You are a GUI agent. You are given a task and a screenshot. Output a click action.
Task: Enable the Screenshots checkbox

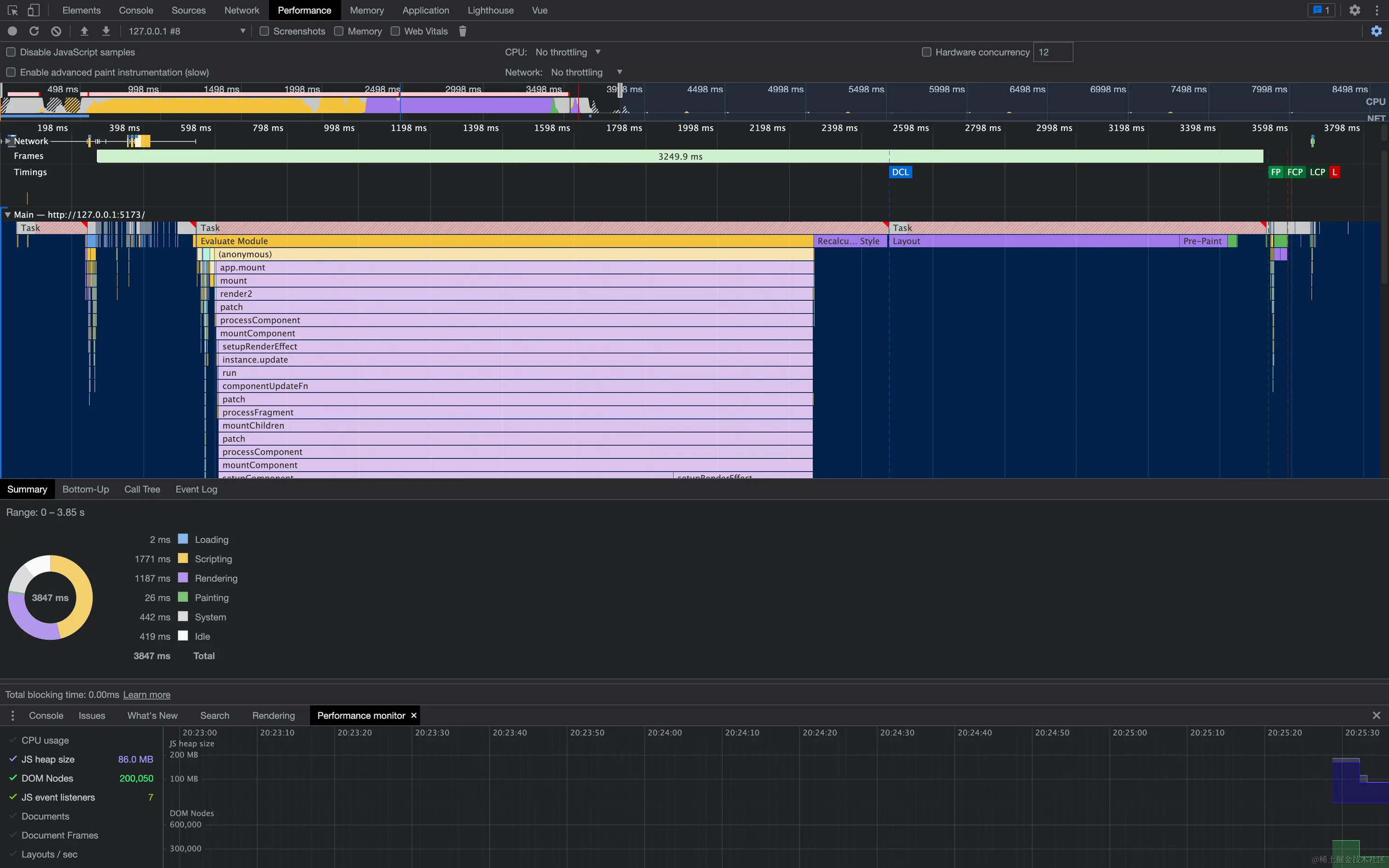click(264, 31)
